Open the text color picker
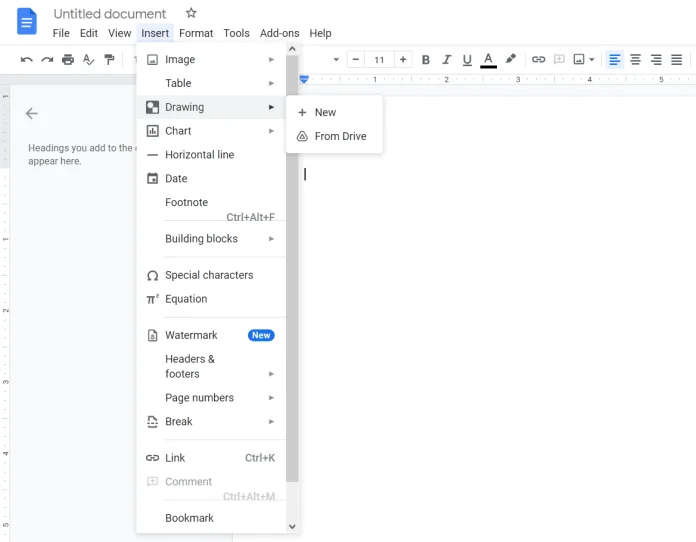The height and width of the screenshot is (542, 696). click(488, 60)
